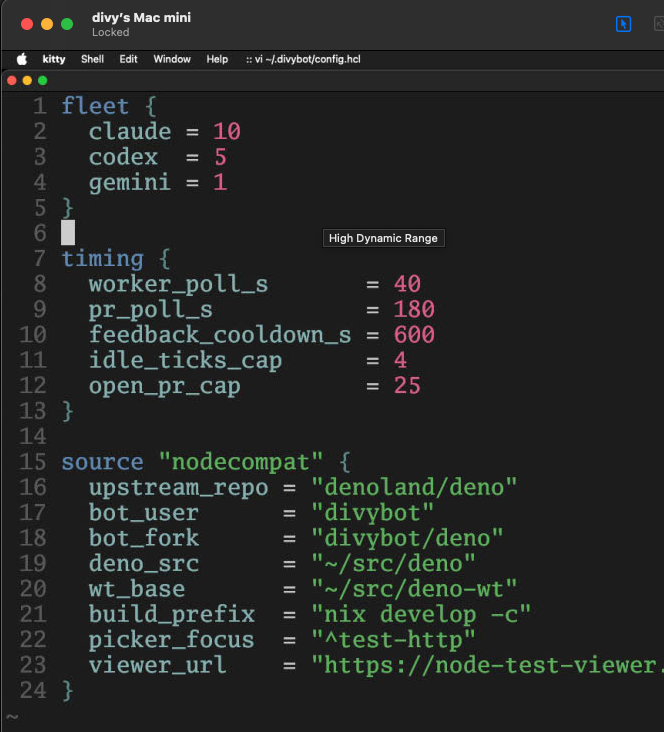
Task: Open the Shell menu
Action: coord(92,59)
